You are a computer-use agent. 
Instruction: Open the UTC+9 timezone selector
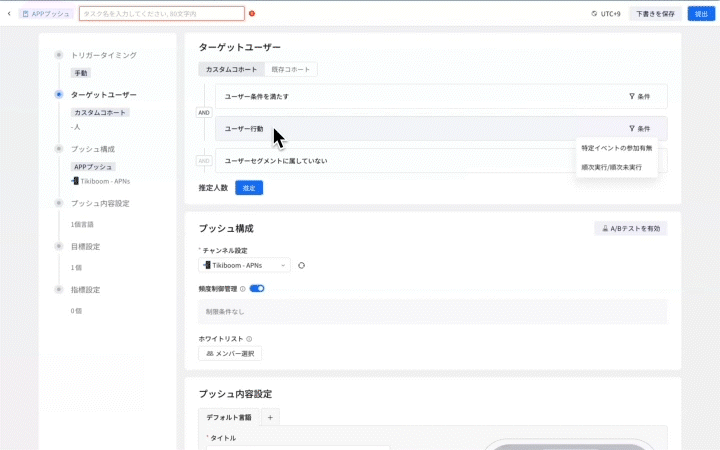coord(606,14)
